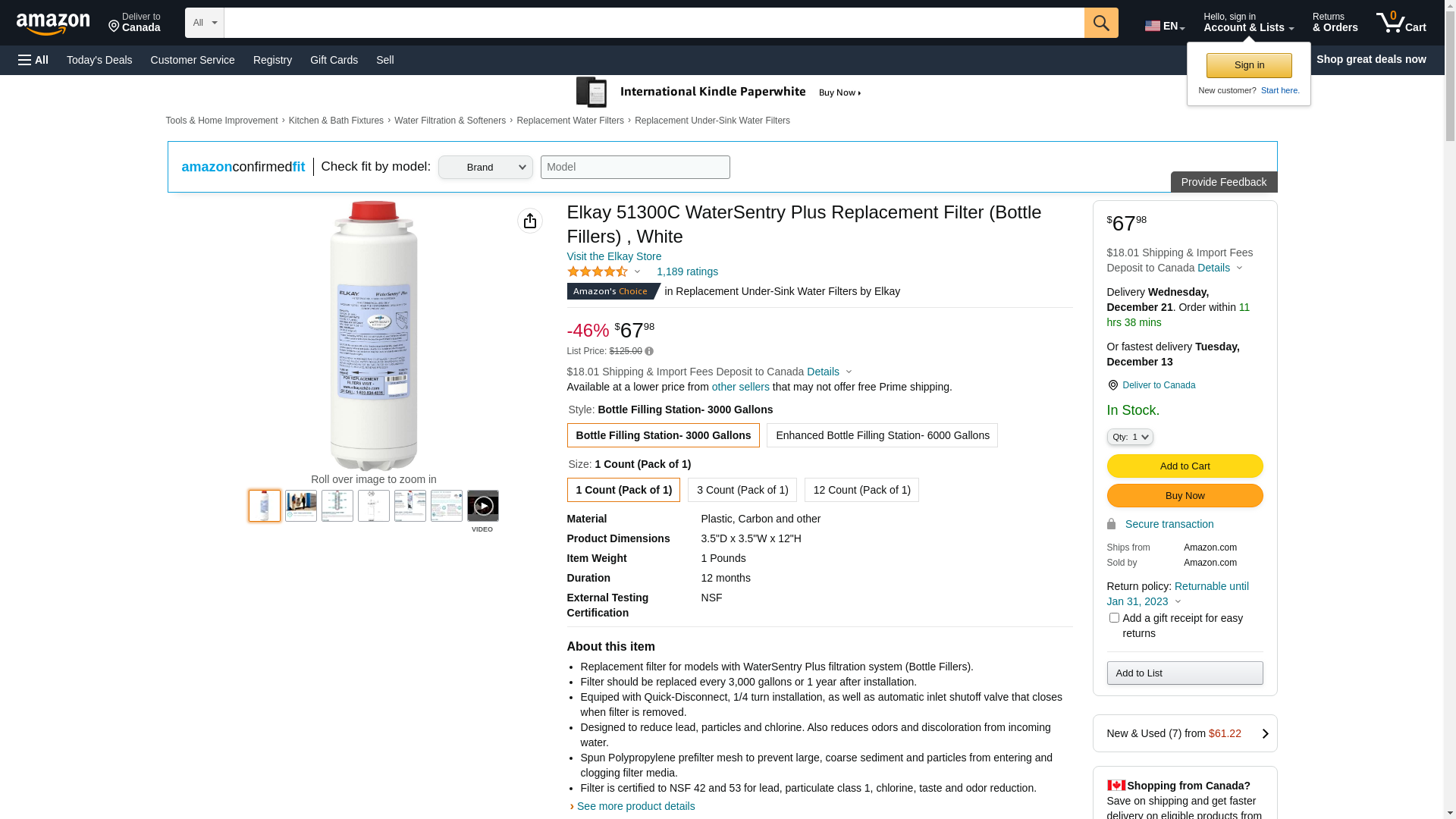Click the List Price info icon
This screenshot has height=819, width=1456.
click(x=649, y=351)
